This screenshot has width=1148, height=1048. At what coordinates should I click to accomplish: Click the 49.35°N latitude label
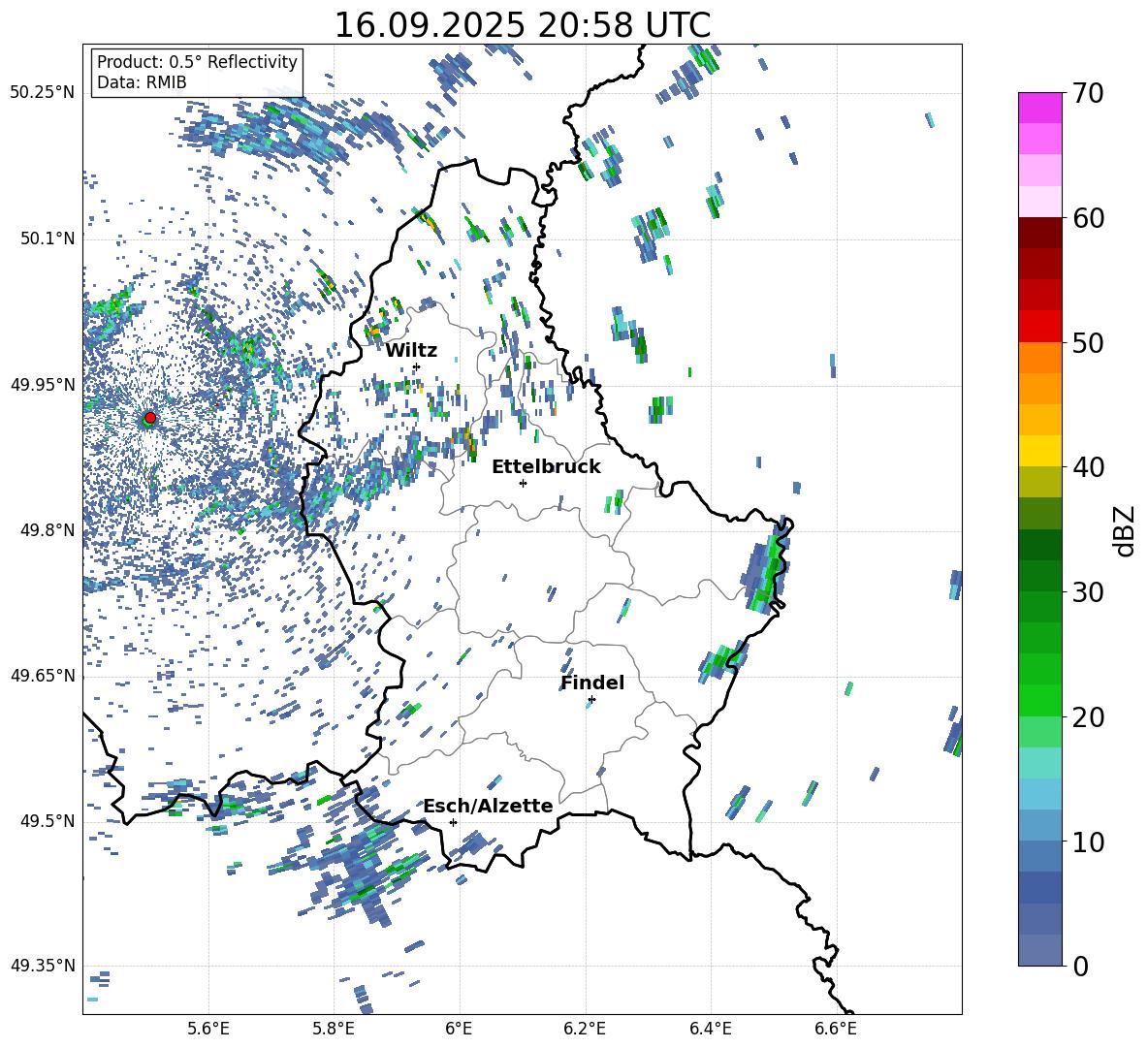coord(43,966)
